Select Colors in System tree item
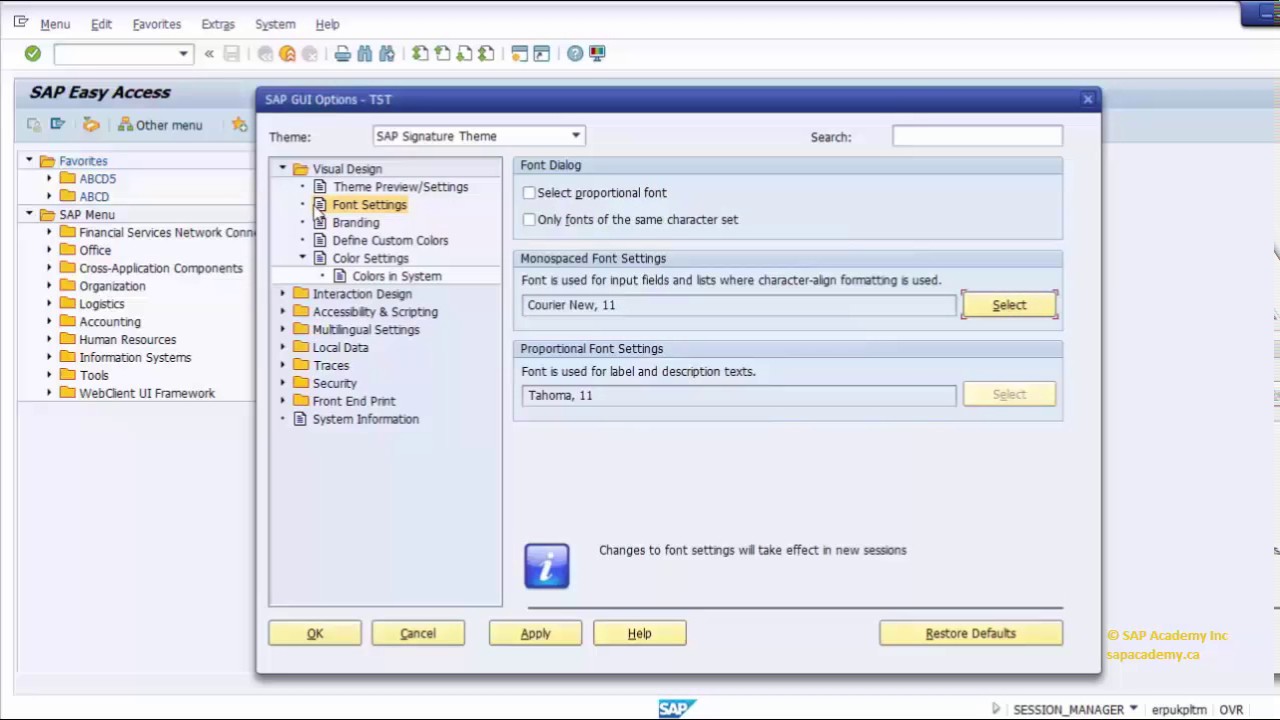Viewport: 1280px width, 720px height. tap(397, 276)
